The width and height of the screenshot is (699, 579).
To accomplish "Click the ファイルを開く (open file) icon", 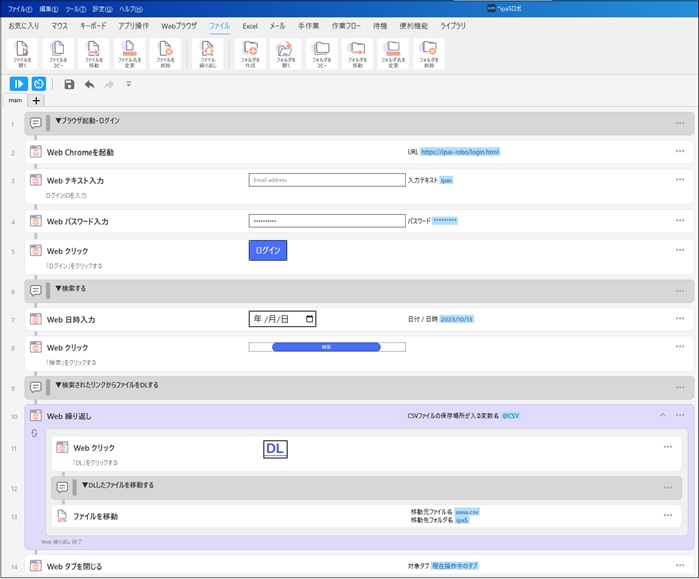I will (x=23, y=53).
